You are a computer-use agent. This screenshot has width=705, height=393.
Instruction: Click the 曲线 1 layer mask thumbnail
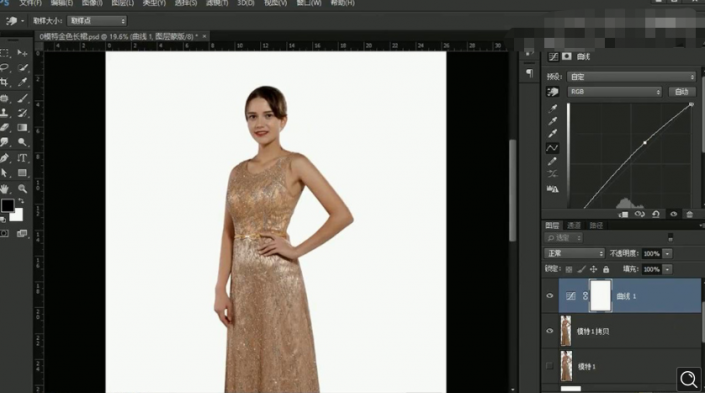600,295
